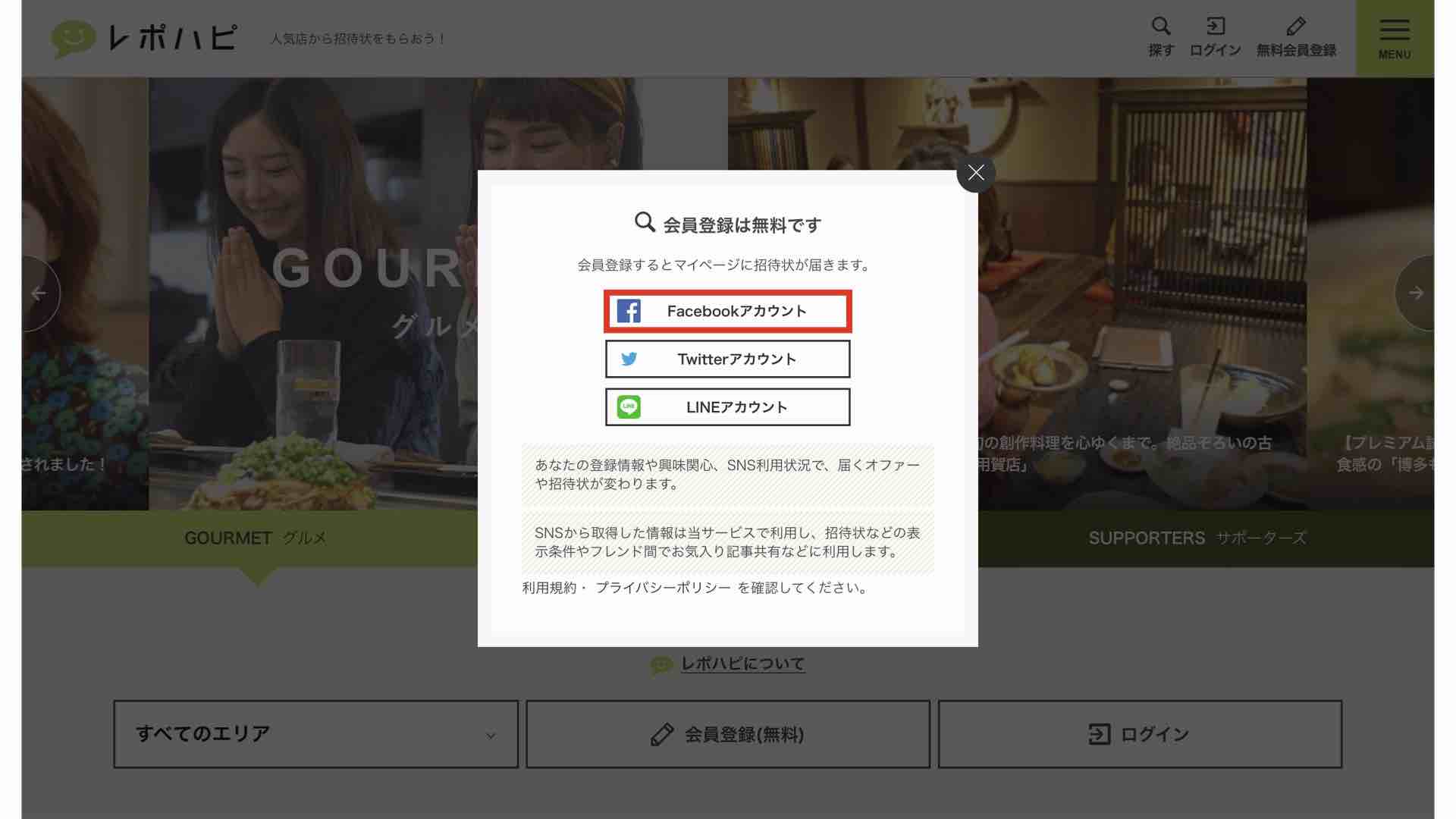Open 探す search in header
The width and height of the screenshot is (1456, 819).
(1161, 38)
